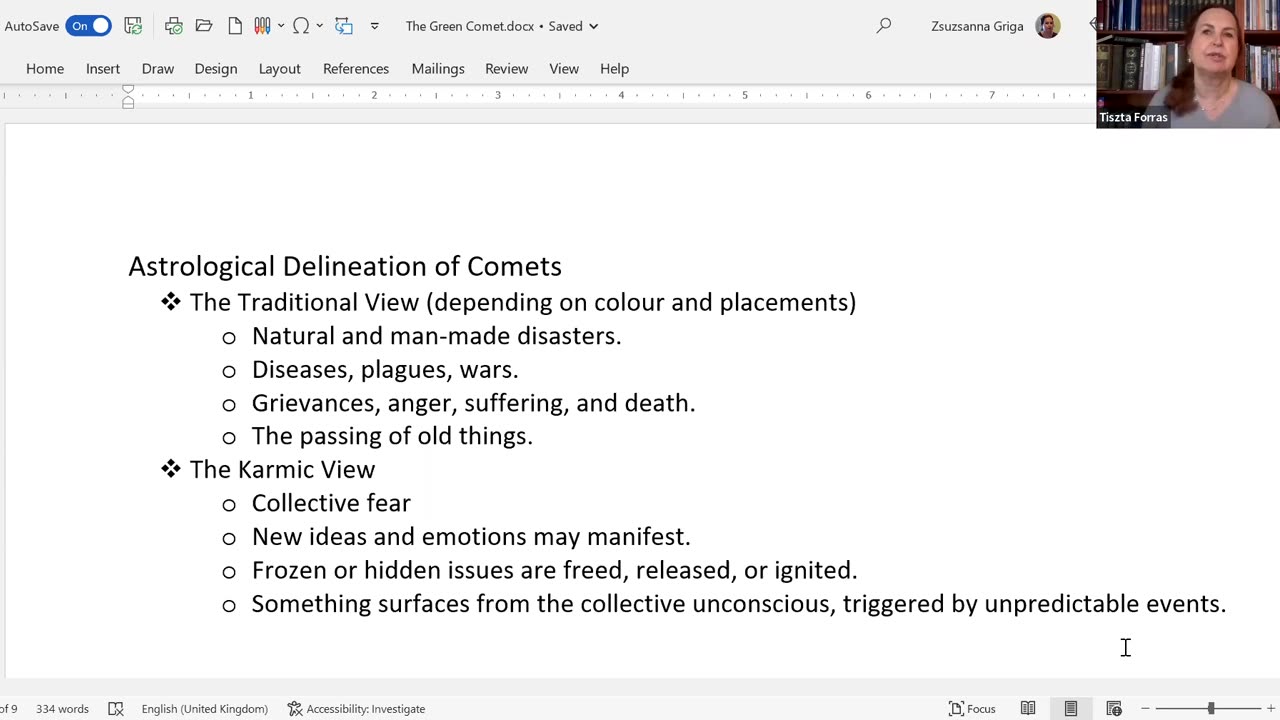This screenshot has height=720, width=1280.
Task: Open the Insert ribbon tab
Action: (103, 68)
